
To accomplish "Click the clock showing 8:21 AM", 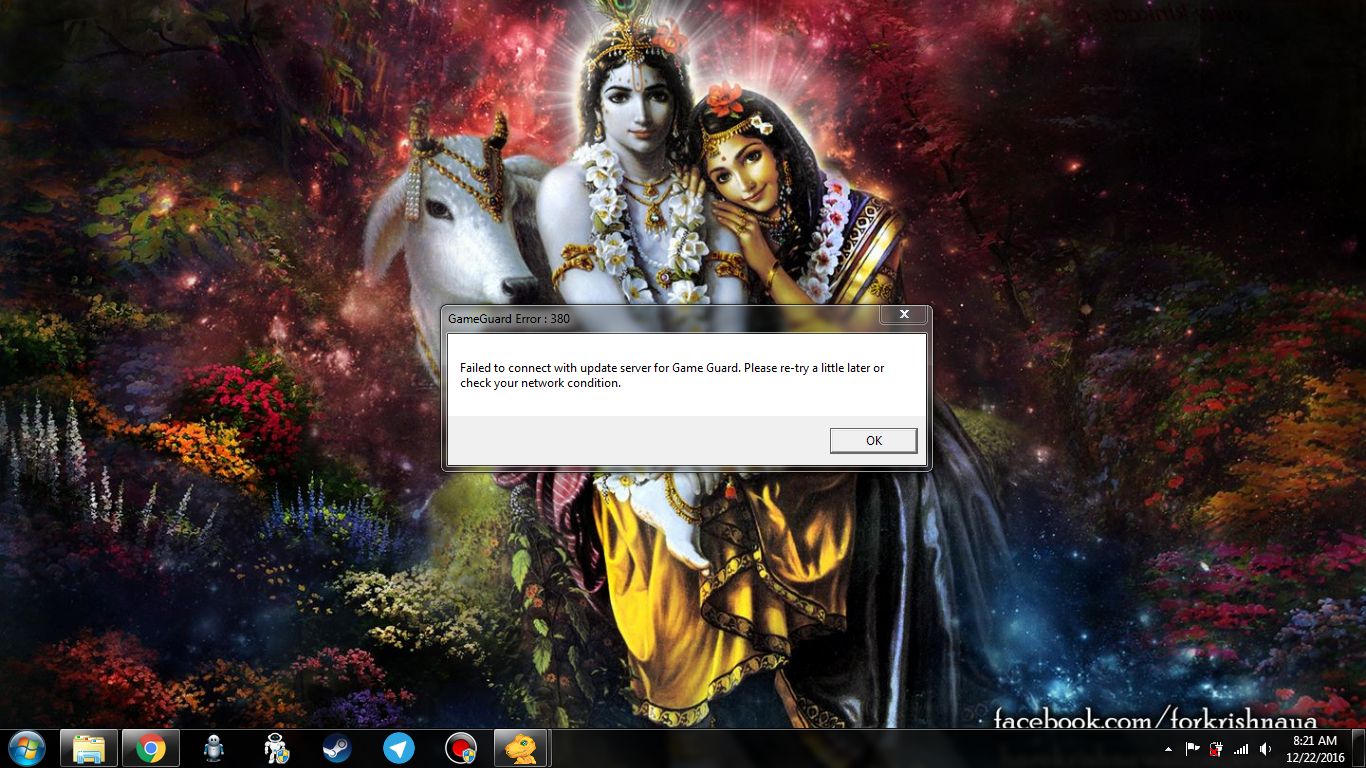I will tap(1315, 748).
